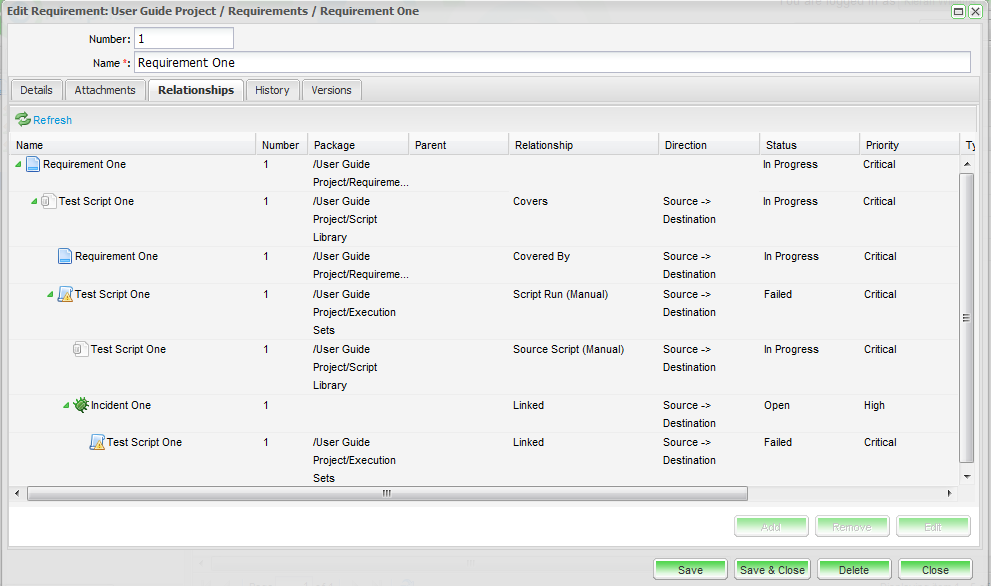Maximize the Edit Requirement dialog
991x586 pixels.
(x=958, y=11)
